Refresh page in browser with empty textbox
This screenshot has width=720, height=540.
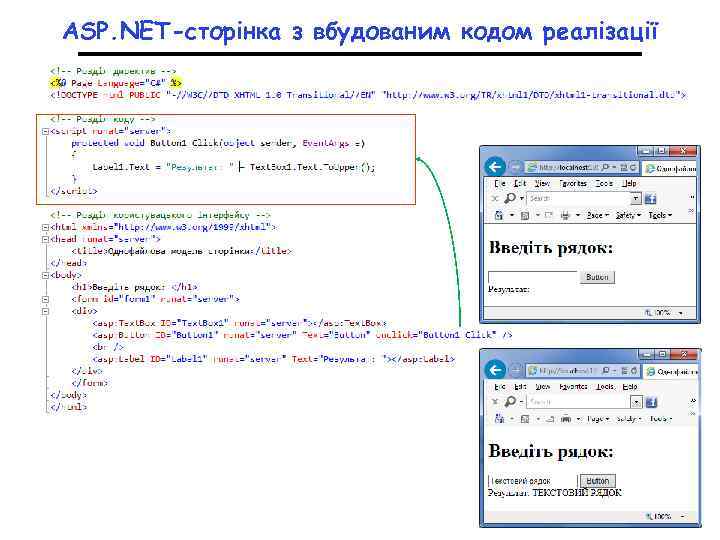coord(633,168)
